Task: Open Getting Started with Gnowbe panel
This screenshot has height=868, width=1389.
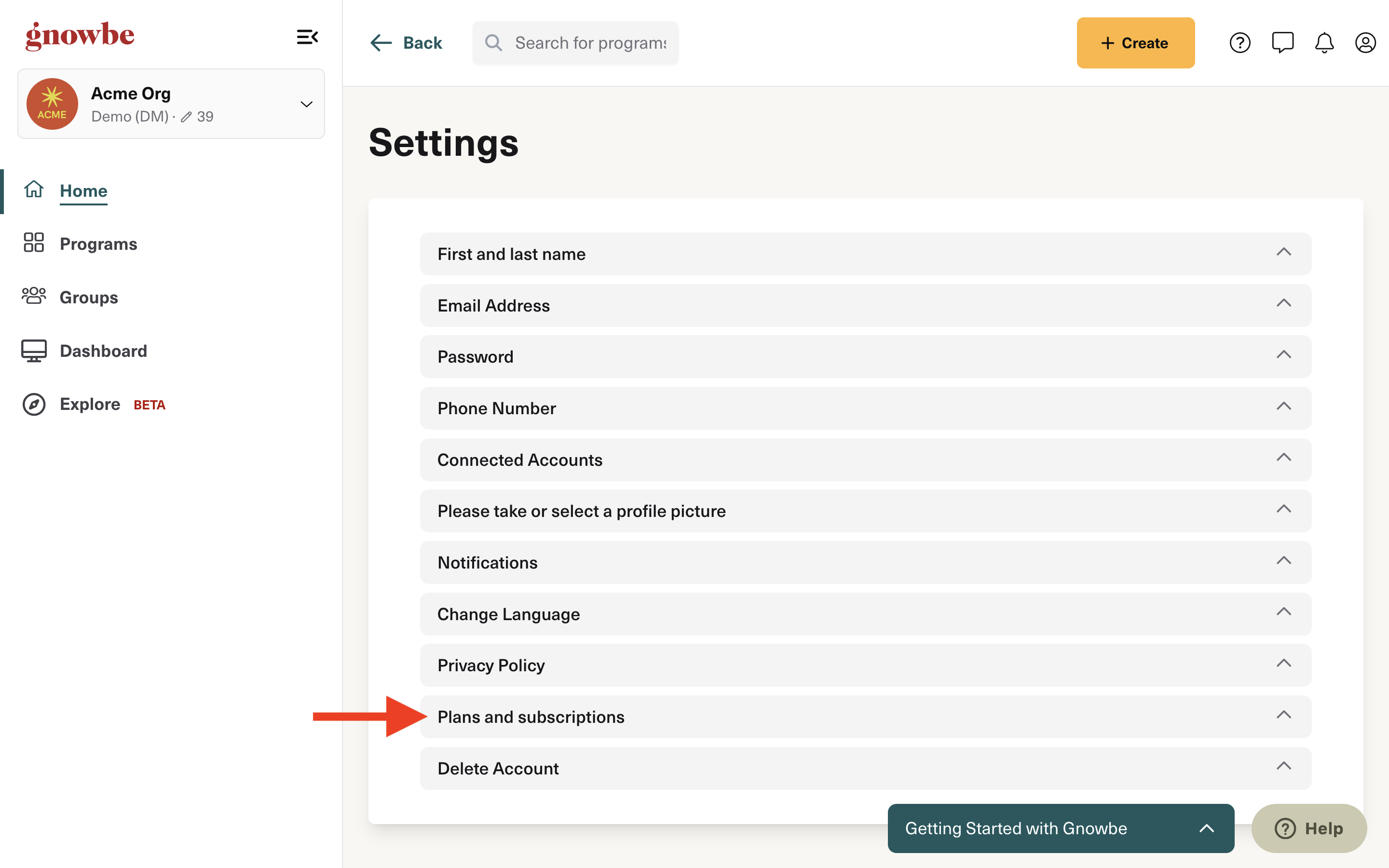Action: (1061, 828)
